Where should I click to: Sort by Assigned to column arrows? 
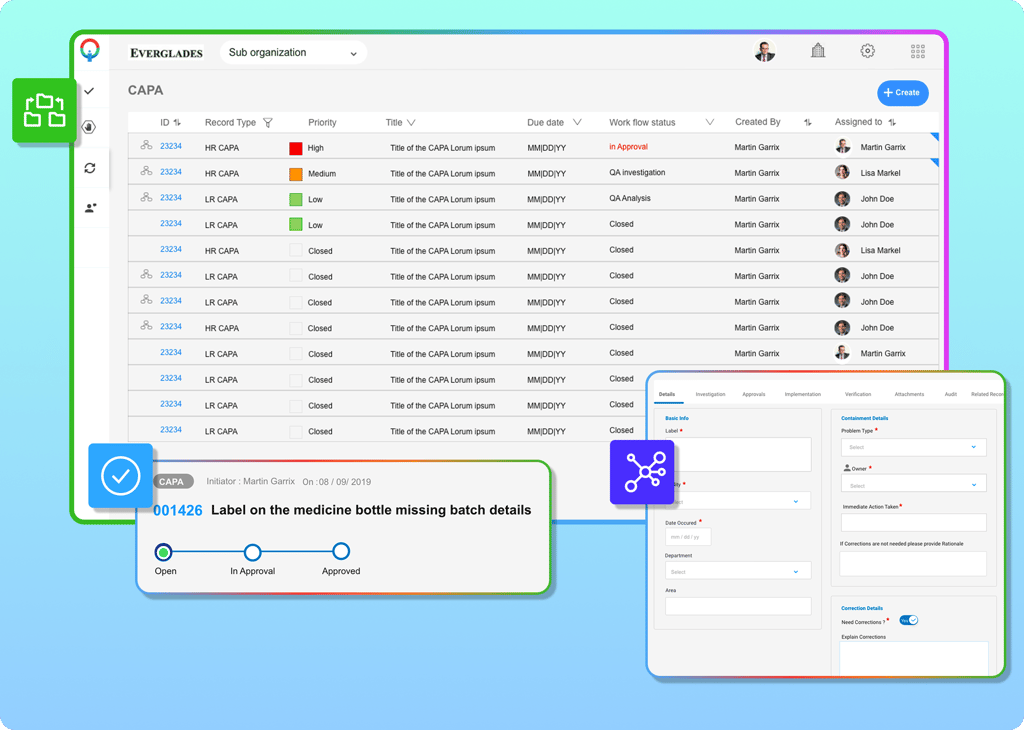[893, 122]
